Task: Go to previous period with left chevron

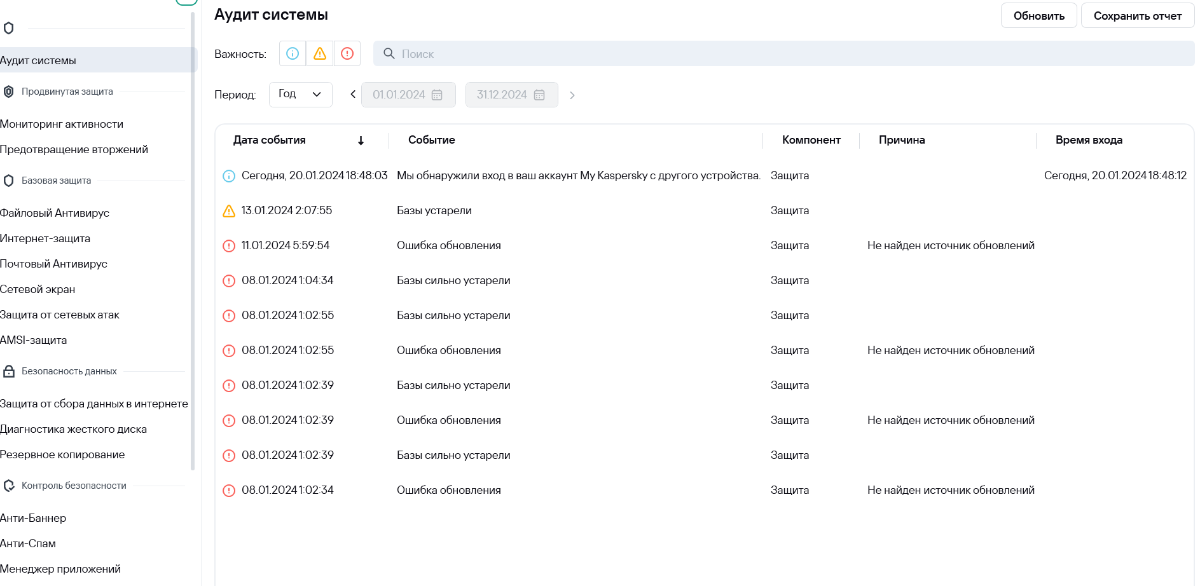Action: tap(353, 95)
